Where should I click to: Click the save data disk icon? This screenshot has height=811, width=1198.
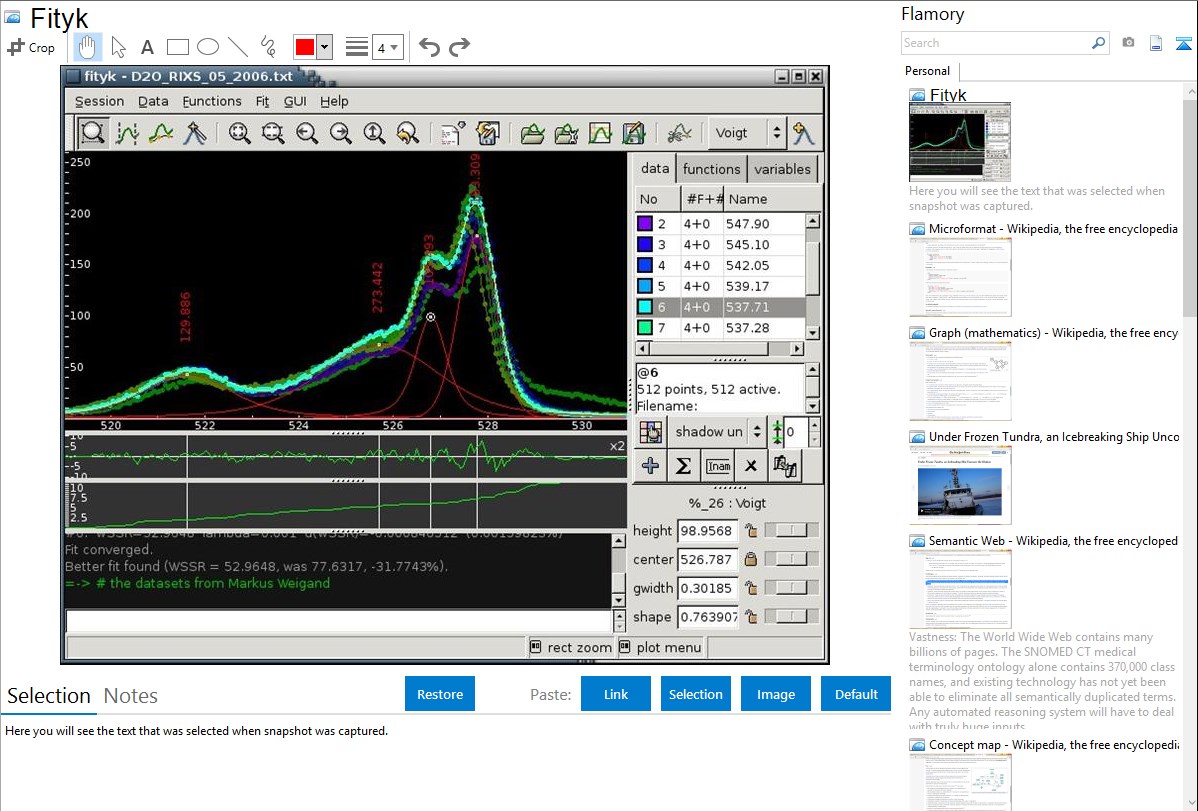[633, 133]
